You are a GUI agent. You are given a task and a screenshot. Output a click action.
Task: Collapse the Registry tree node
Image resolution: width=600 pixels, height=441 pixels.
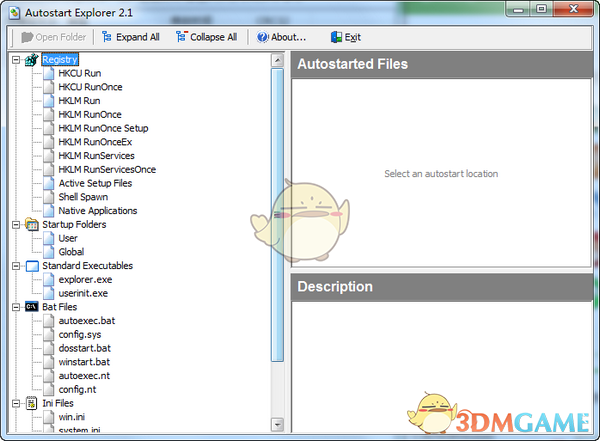coord(16,60)
